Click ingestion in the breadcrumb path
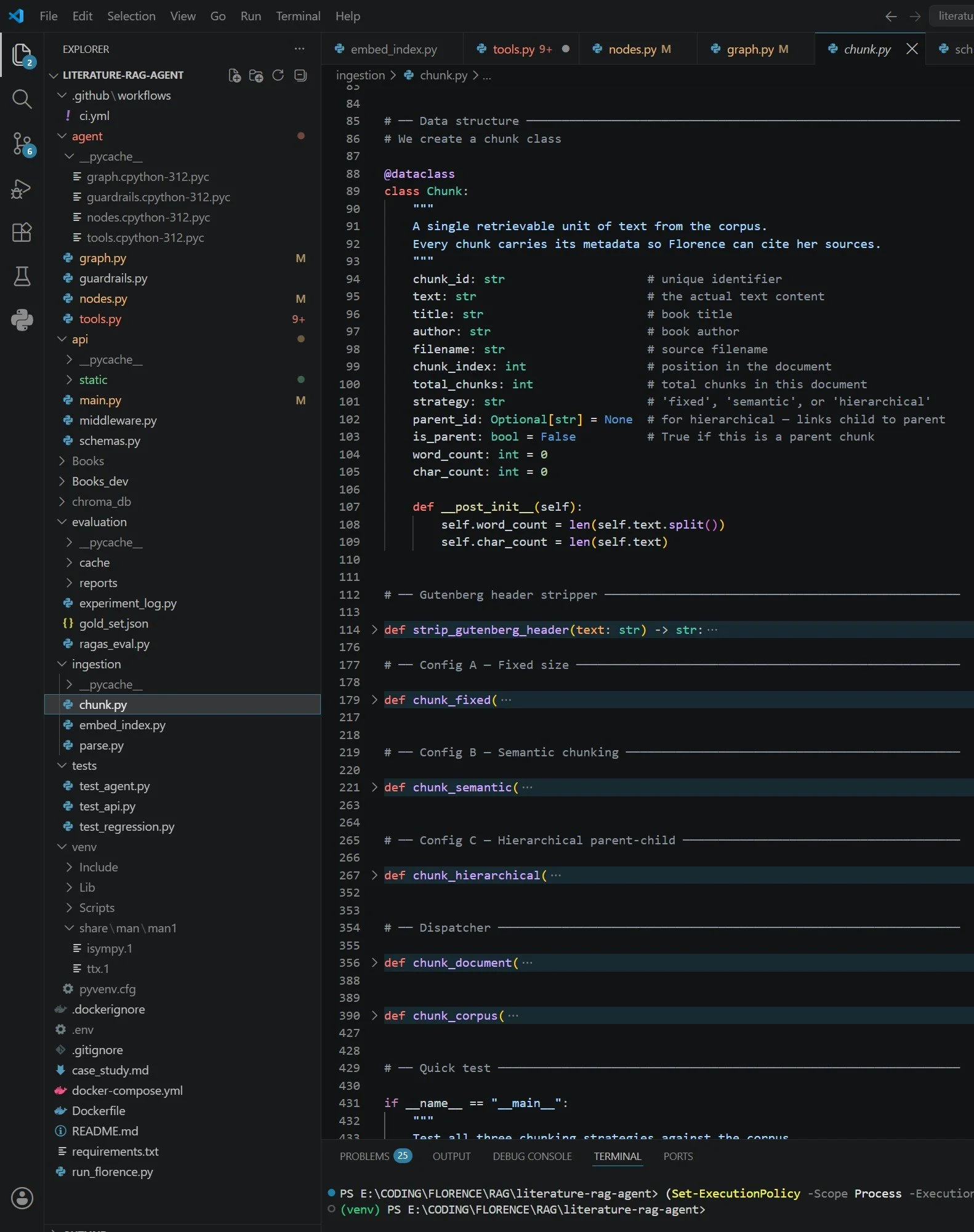This screenshot has width=974, height=1232. point(360,75)
